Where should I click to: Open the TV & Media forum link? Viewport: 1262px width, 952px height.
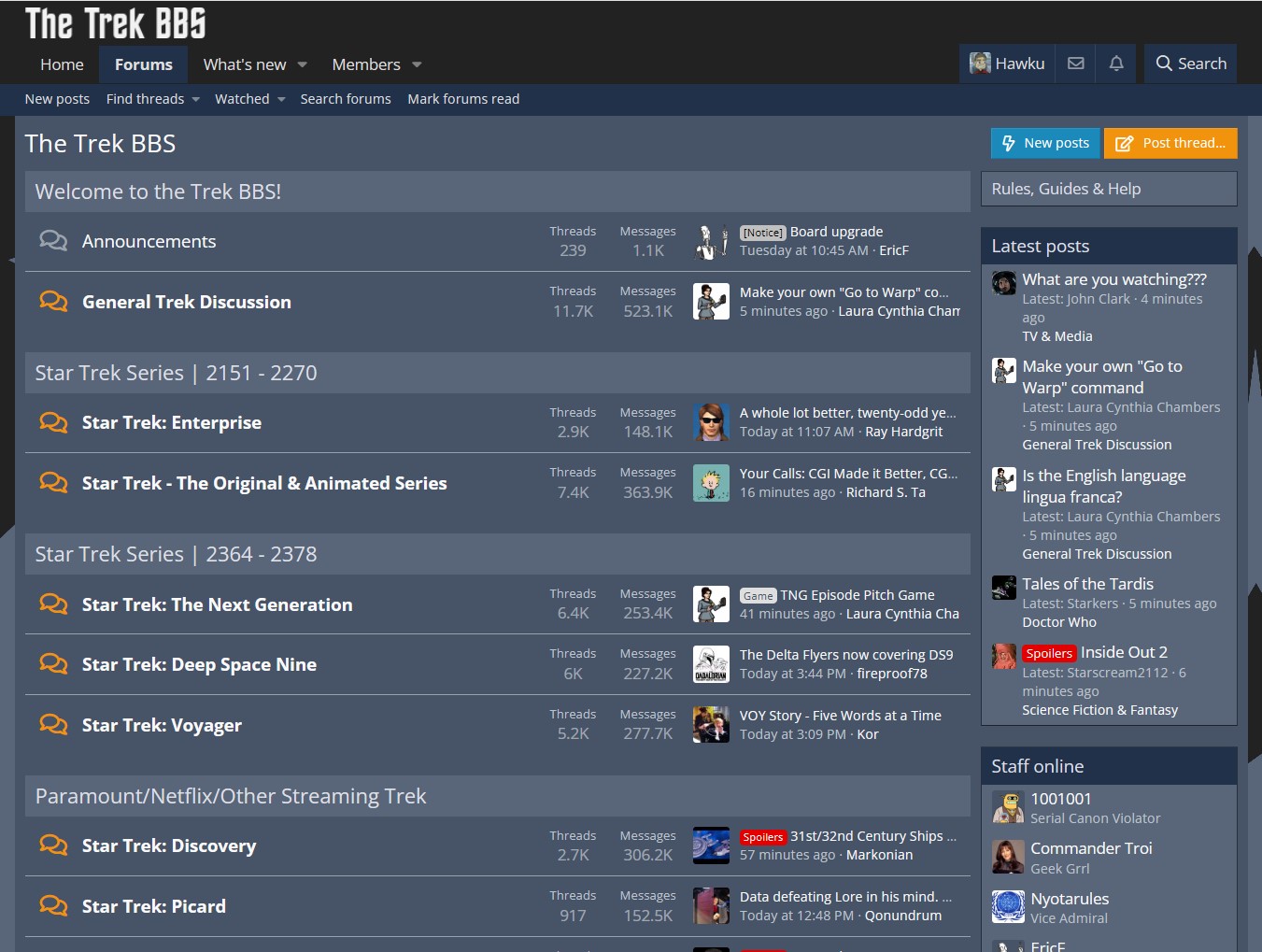click(x=1057, y=336)
